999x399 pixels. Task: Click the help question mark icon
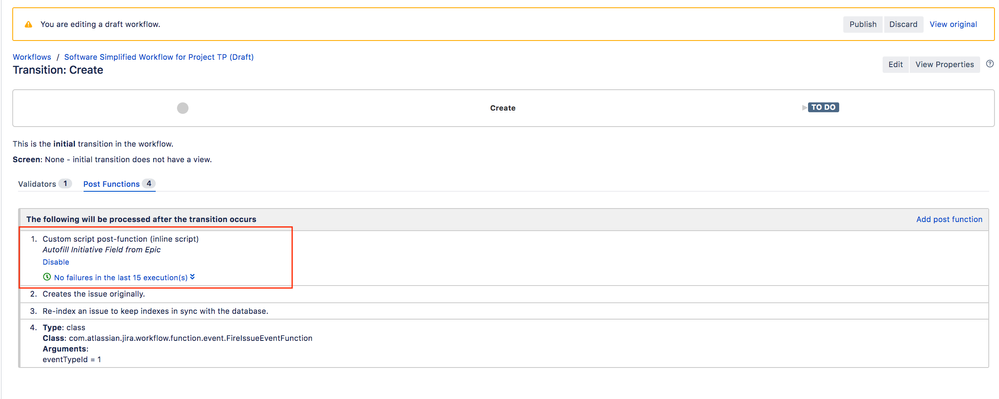[x=989, y=64]
